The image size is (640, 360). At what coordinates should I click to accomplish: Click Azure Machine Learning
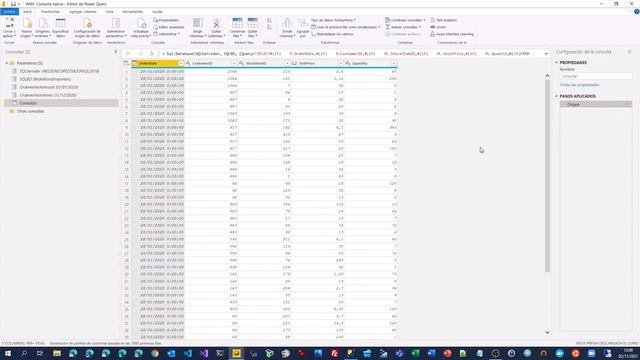(x=452, y=34)
